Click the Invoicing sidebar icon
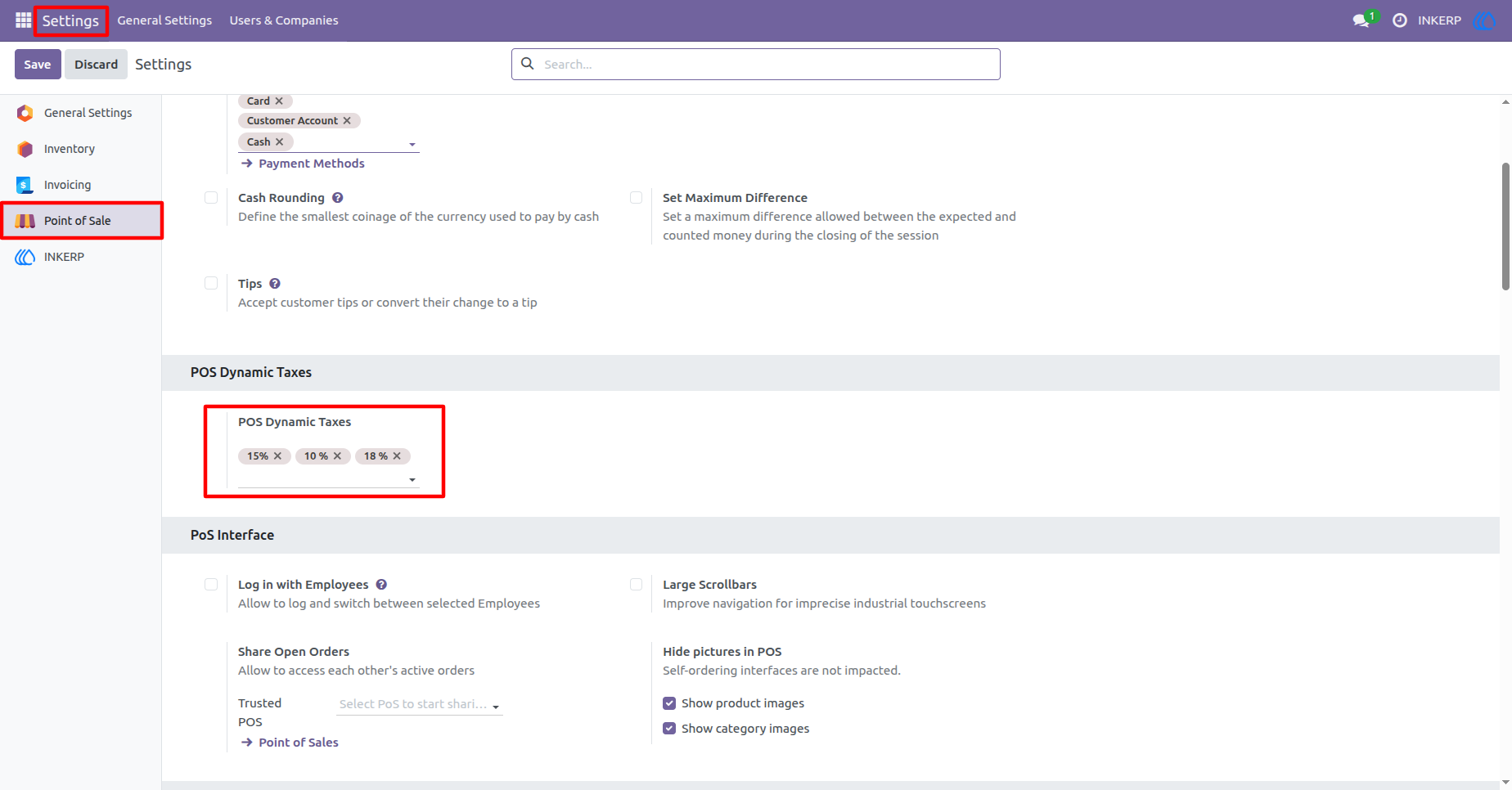This screenshot has width=1512, height=790. (25, 185)
